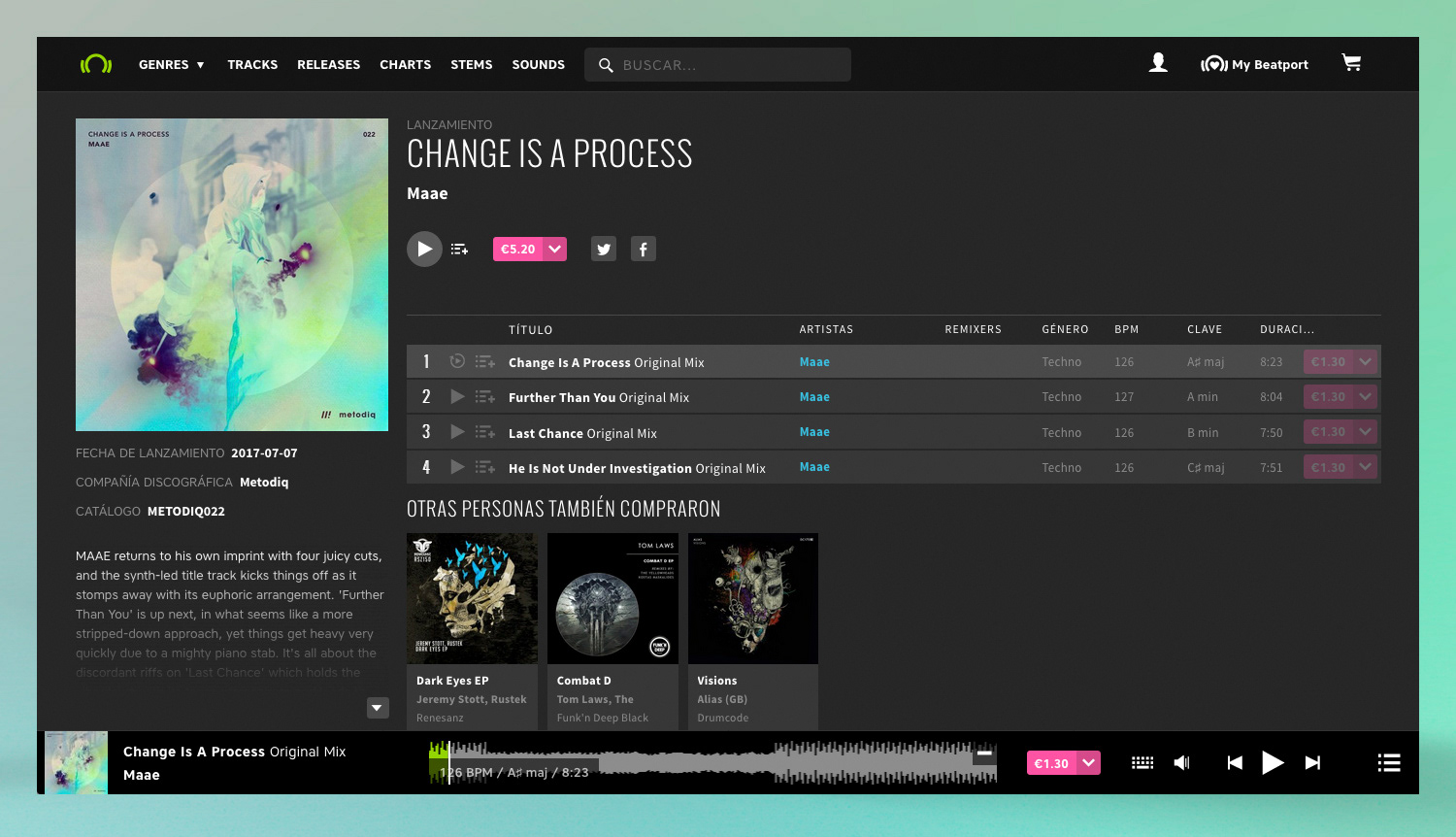Buy the playing track for €1.30 in player
Viewport: 1456px width, 837px height.
pyautogui.click(x=1052, y=763)
